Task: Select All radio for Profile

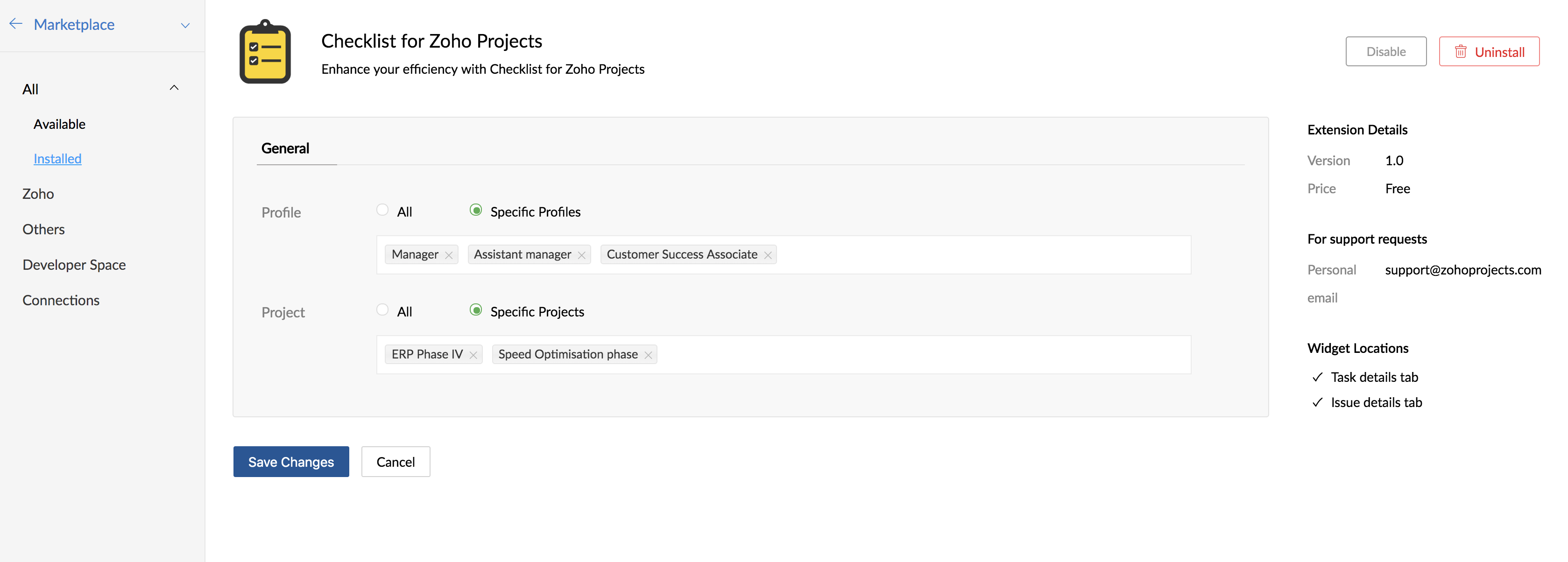Action: (x=382, y=210)
